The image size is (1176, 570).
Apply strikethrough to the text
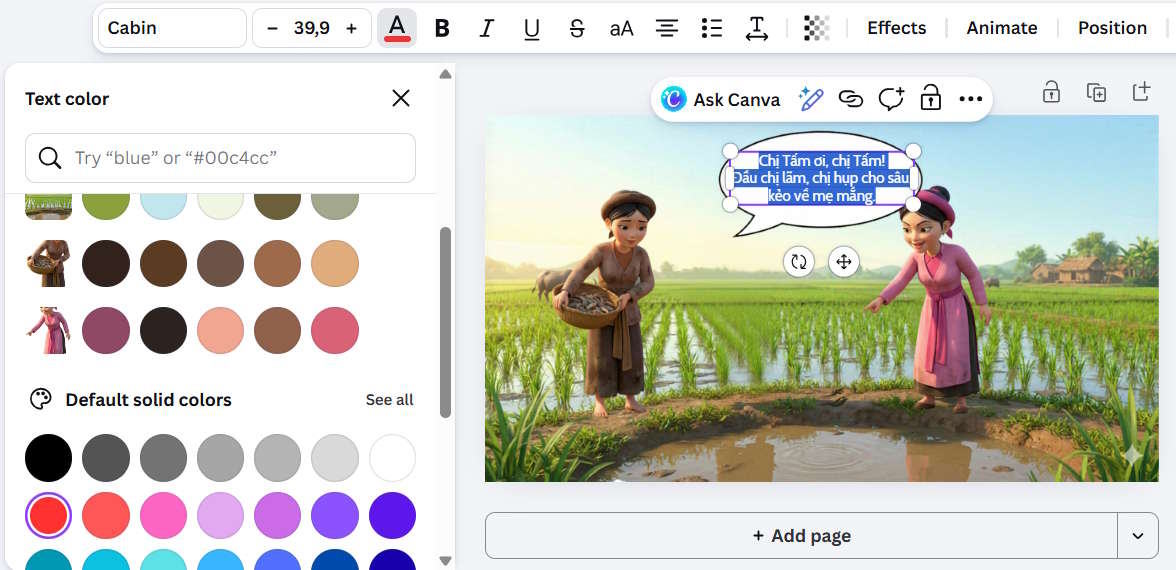[577, 28]
